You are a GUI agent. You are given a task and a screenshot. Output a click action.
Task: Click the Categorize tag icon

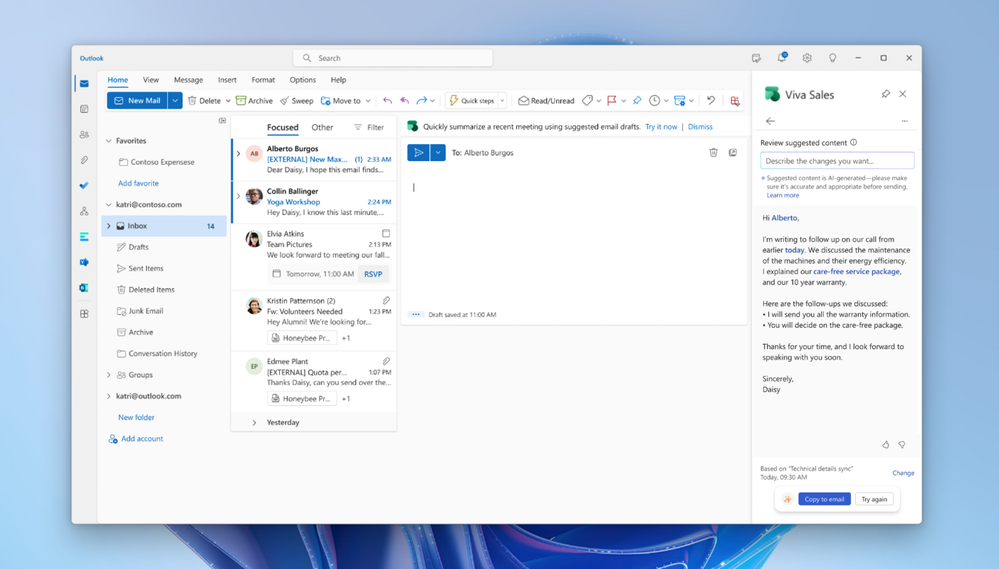click(x=587, y=101)
